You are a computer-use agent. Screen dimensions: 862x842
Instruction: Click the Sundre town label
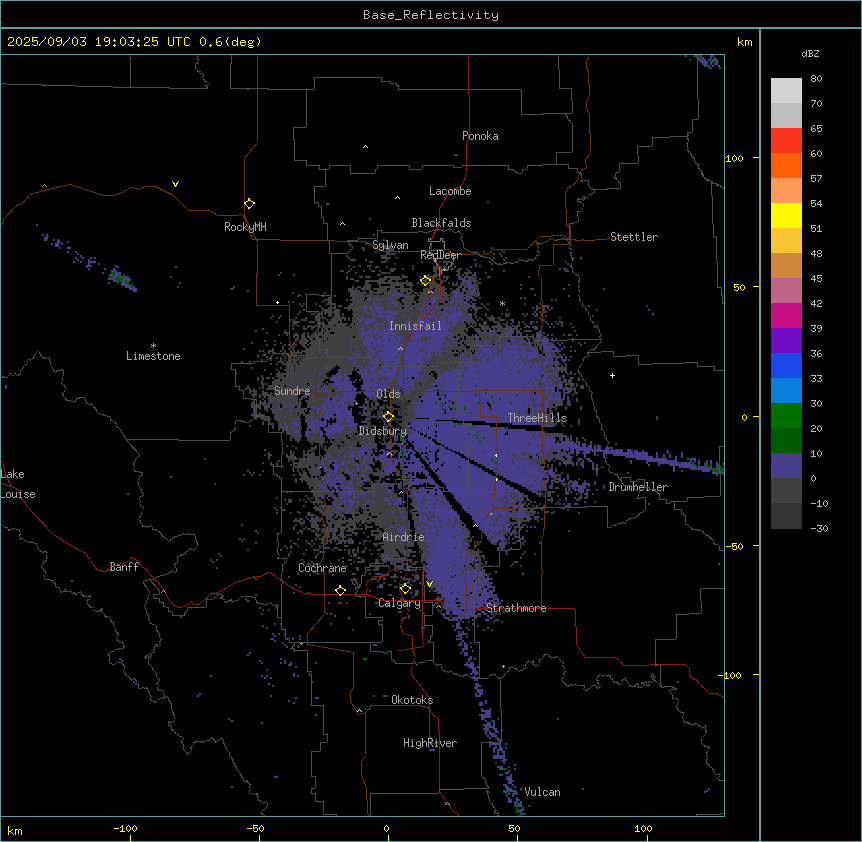click(x=292, y=391)
